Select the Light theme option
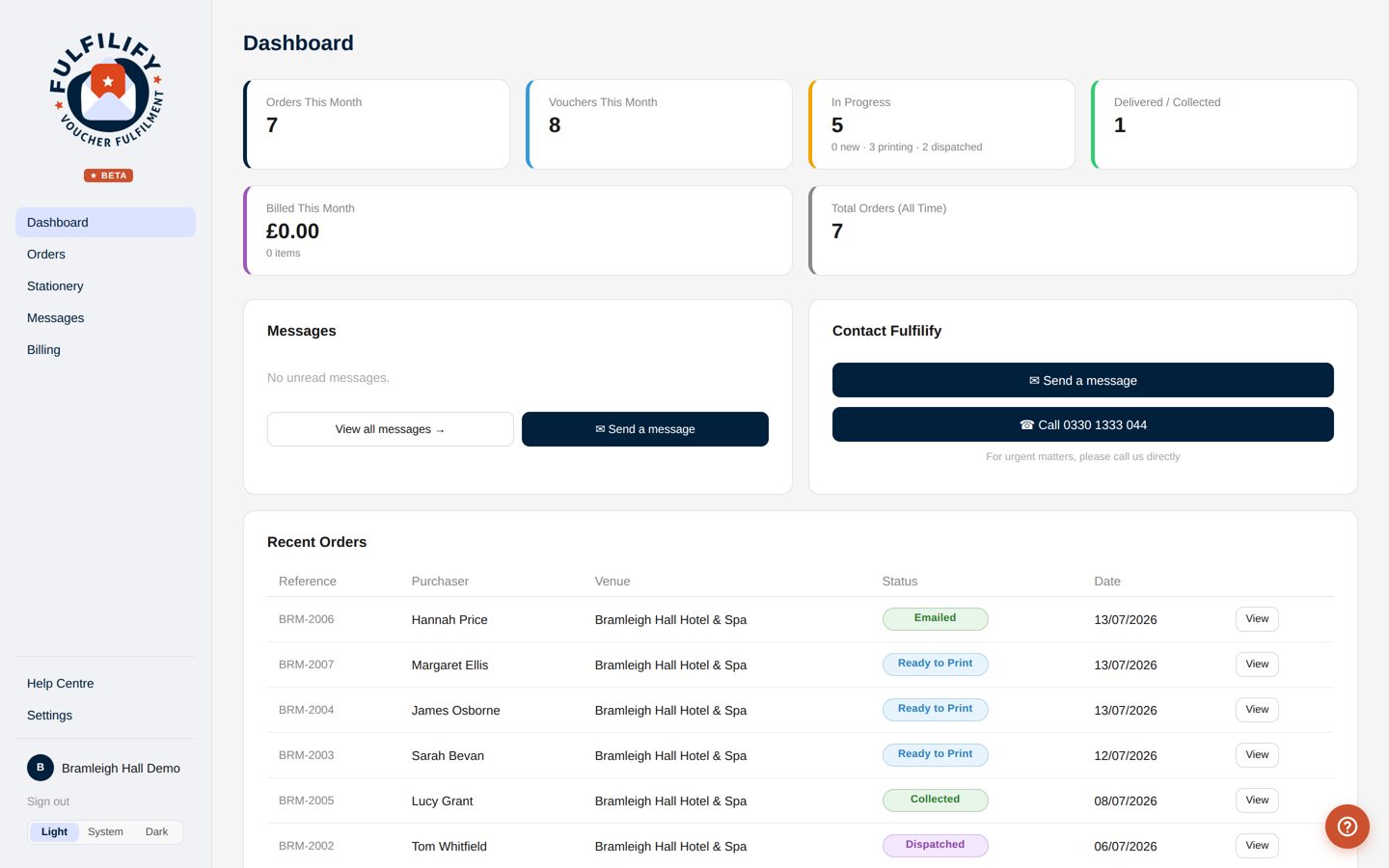Screen dimensions: 1389x868 [x=54, y=831]
